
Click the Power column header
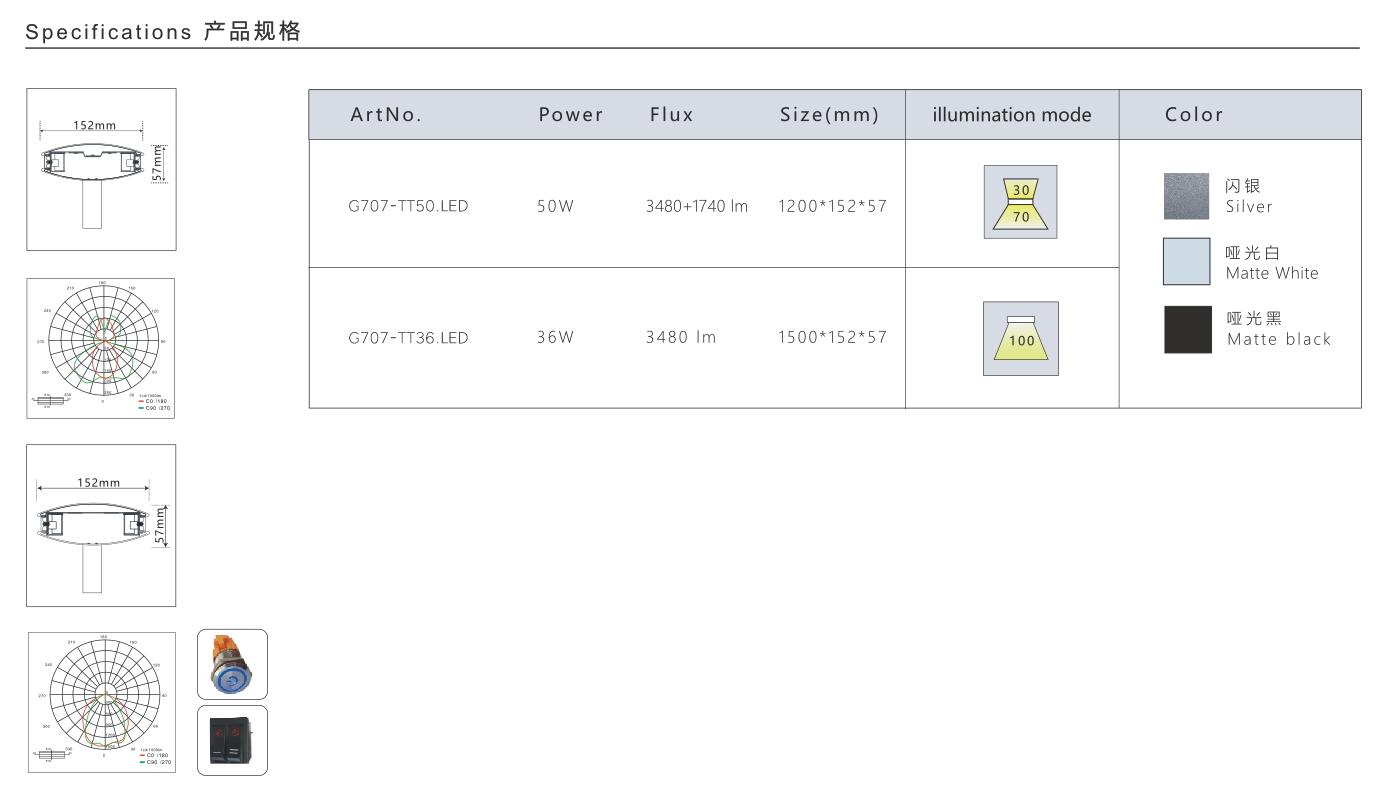pos(571,115)
